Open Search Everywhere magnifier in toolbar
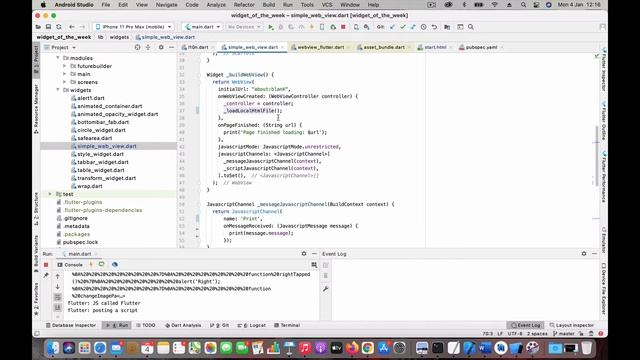 tap(471, 27)
